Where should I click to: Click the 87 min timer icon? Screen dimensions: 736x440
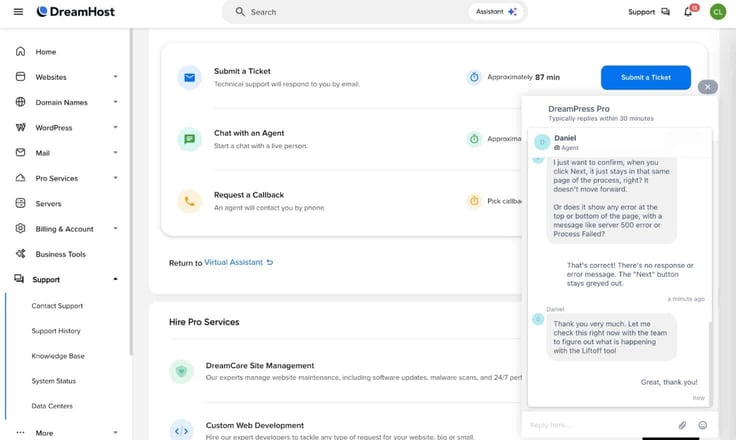pos(474,77)
